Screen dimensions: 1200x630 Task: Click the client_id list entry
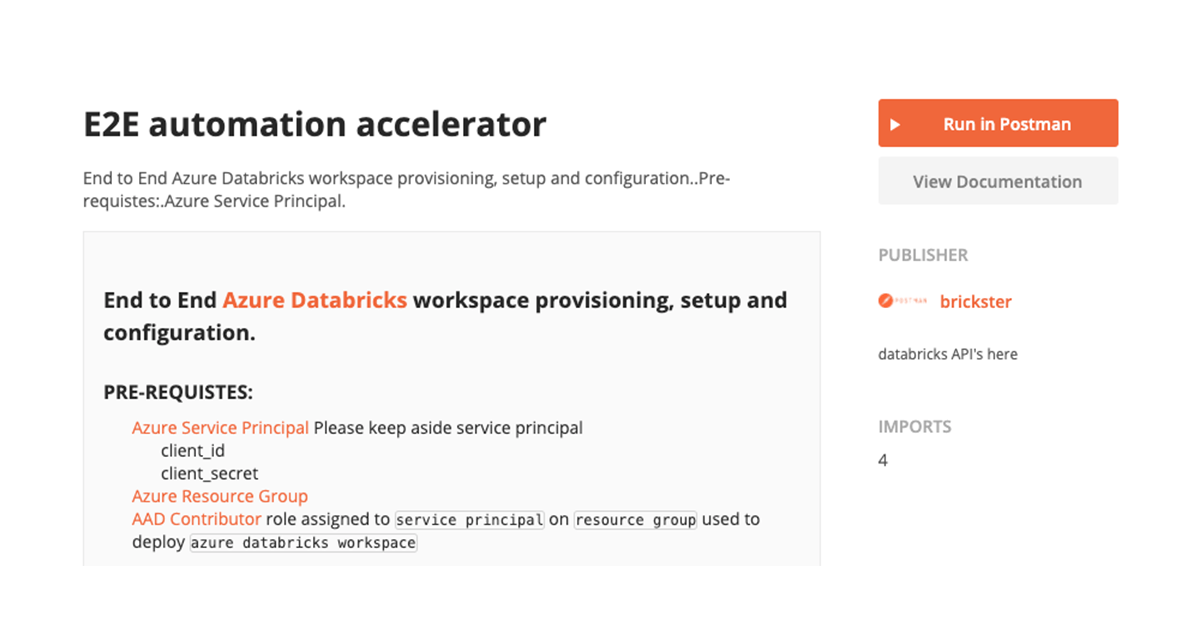tap(193, 451)
